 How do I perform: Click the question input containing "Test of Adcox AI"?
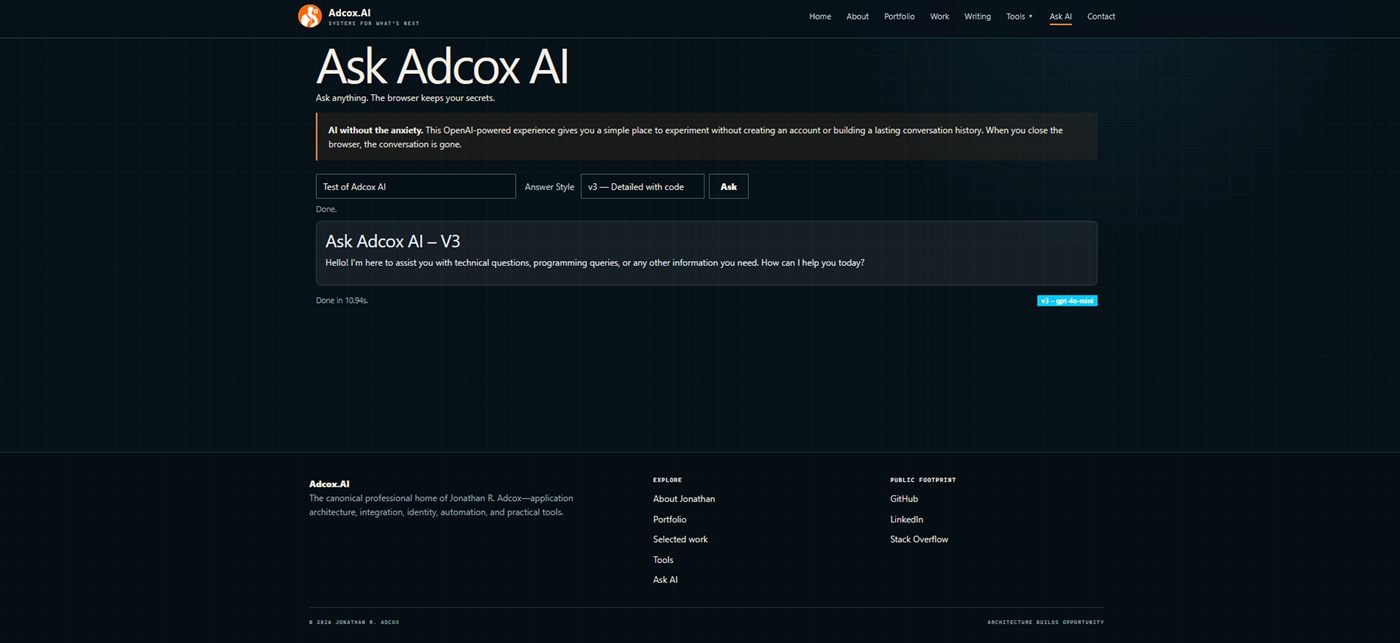(416, 186)
